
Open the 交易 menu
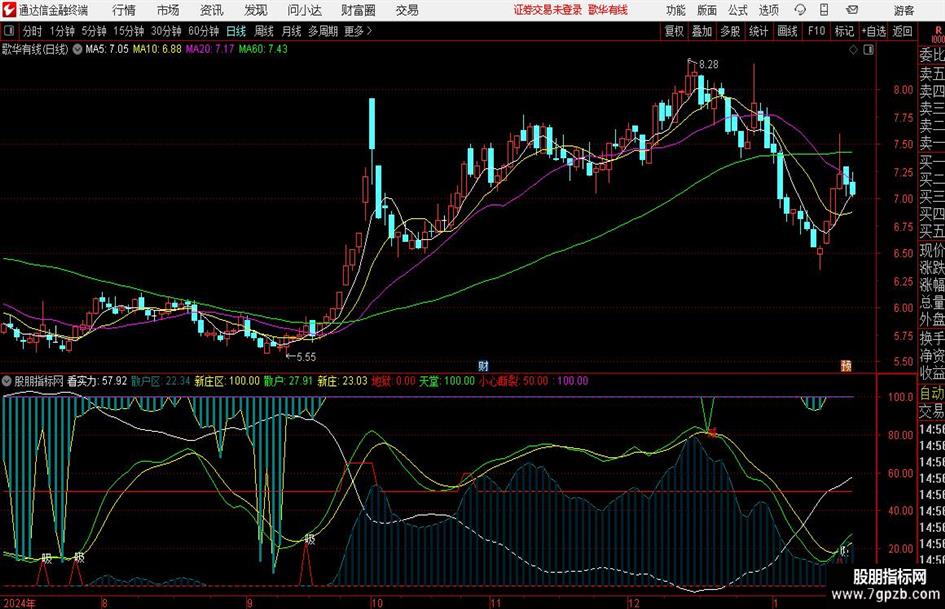pyautogui.click(x=407, y=10)
